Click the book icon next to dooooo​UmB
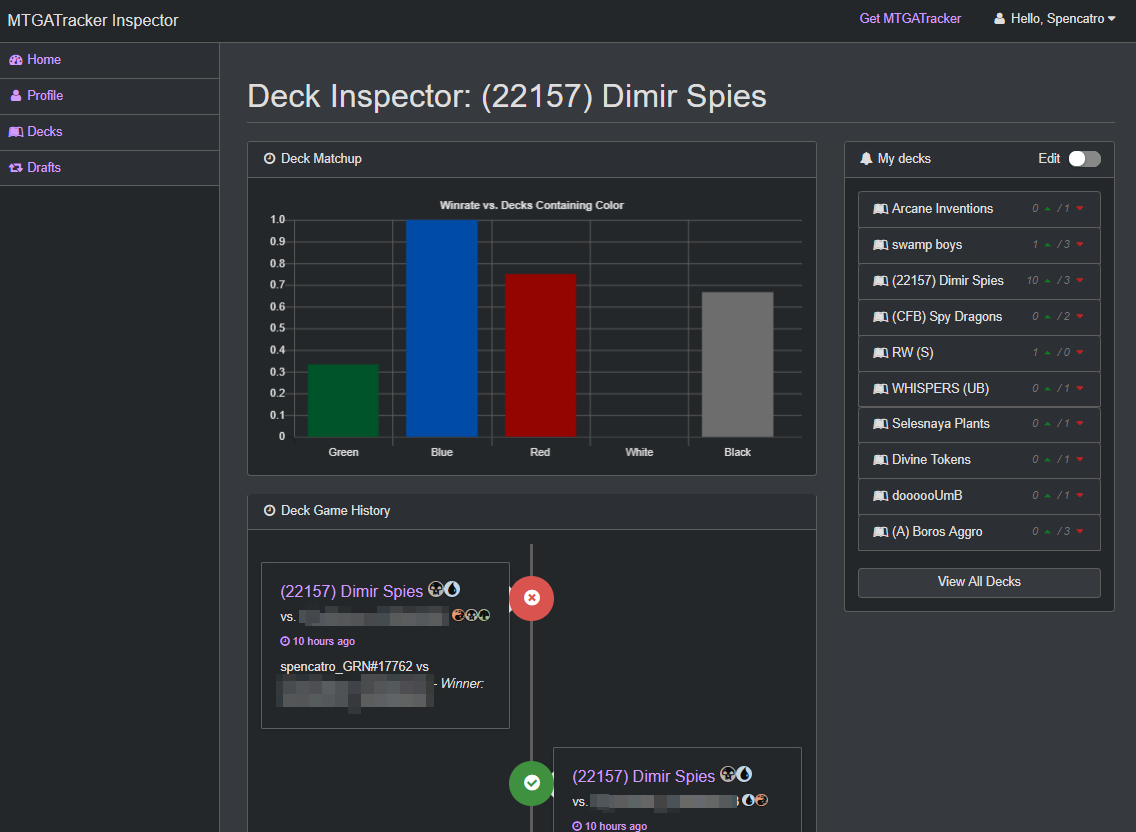 coord(880,496)
